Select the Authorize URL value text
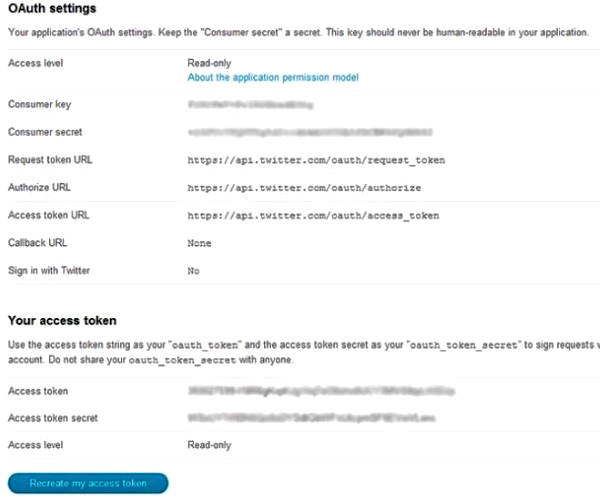 click(x=304, y=188)
